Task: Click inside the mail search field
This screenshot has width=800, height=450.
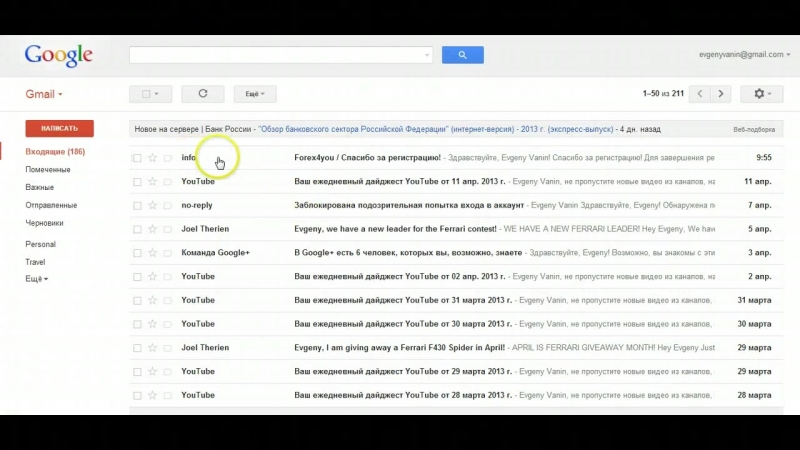Action: pyautogui.click(x=276, y=55)
